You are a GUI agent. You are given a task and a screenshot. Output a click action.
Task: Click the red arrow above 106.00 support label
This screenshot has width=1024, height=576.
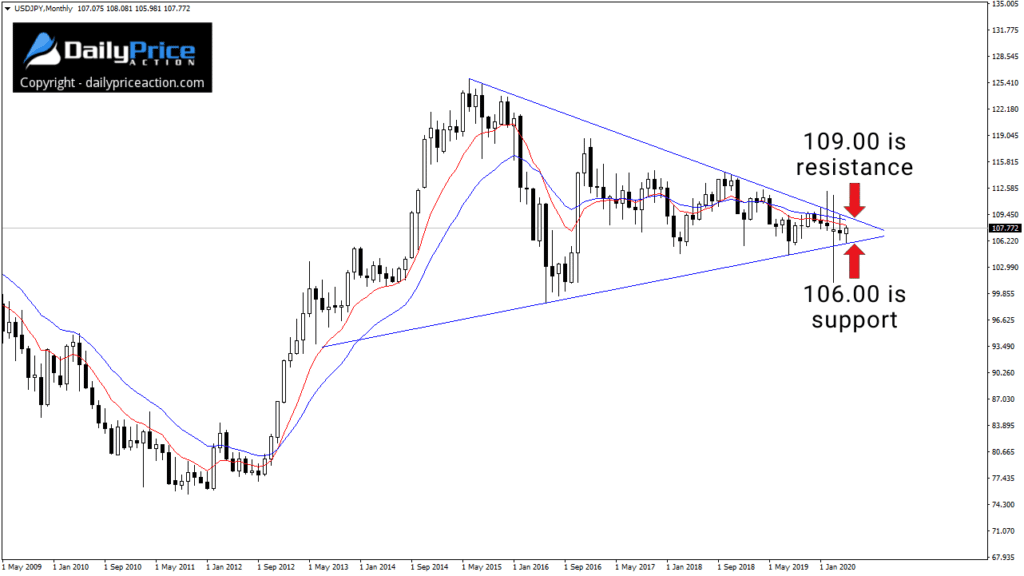click(x=856, y=264)
